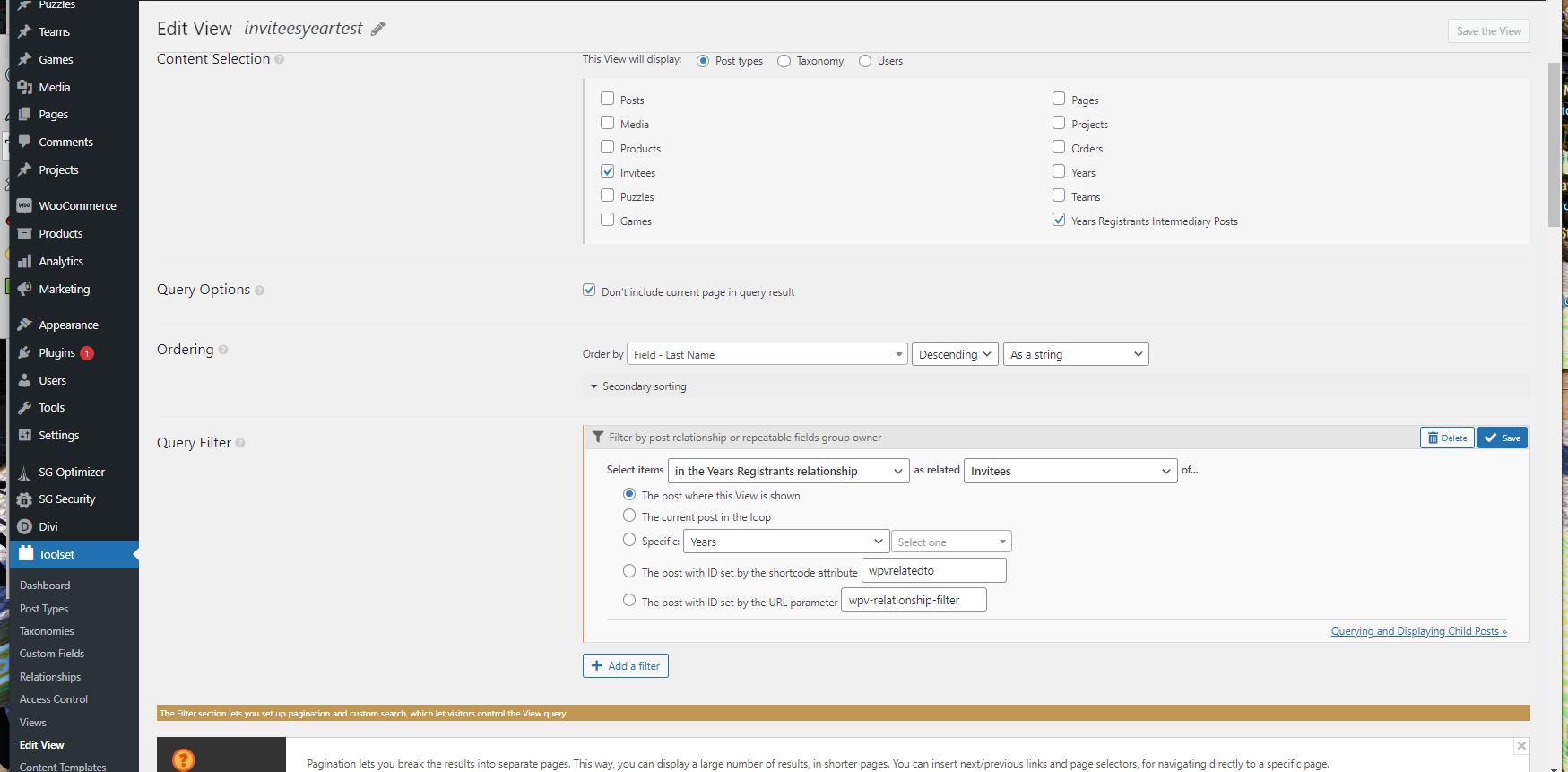The height and width of the screenshot is (772, 1568).
Task: Open the Select one dropdown
Action: coord(951,542)
